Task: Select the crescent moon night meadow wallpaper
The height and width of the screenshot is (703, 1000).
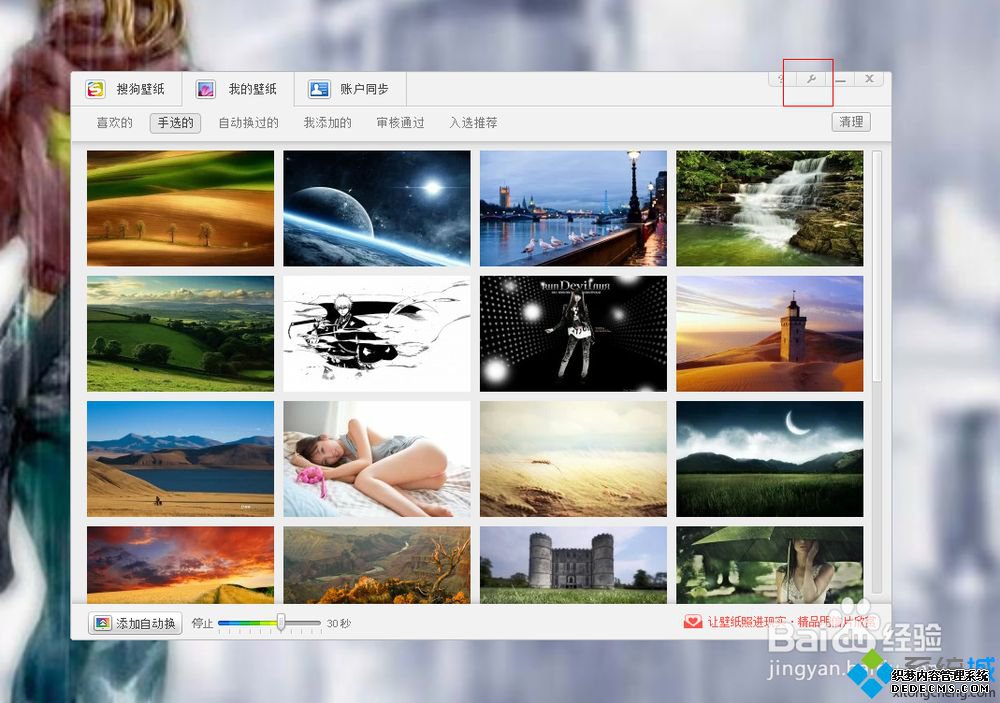Action: tap(770, 459)
